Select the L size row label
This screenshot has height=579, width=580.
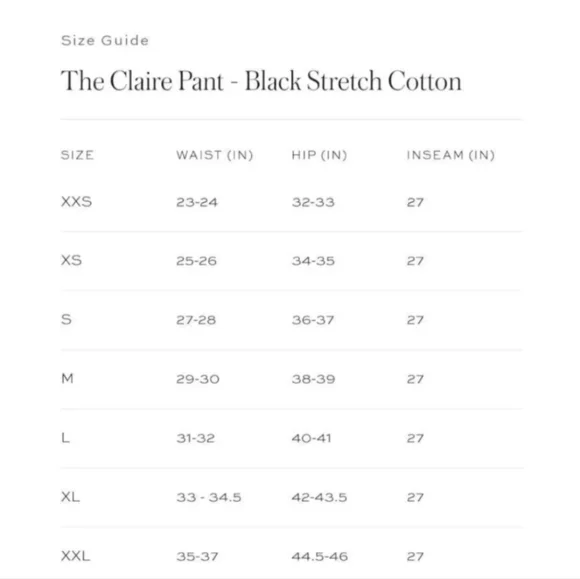coord(65,438)
